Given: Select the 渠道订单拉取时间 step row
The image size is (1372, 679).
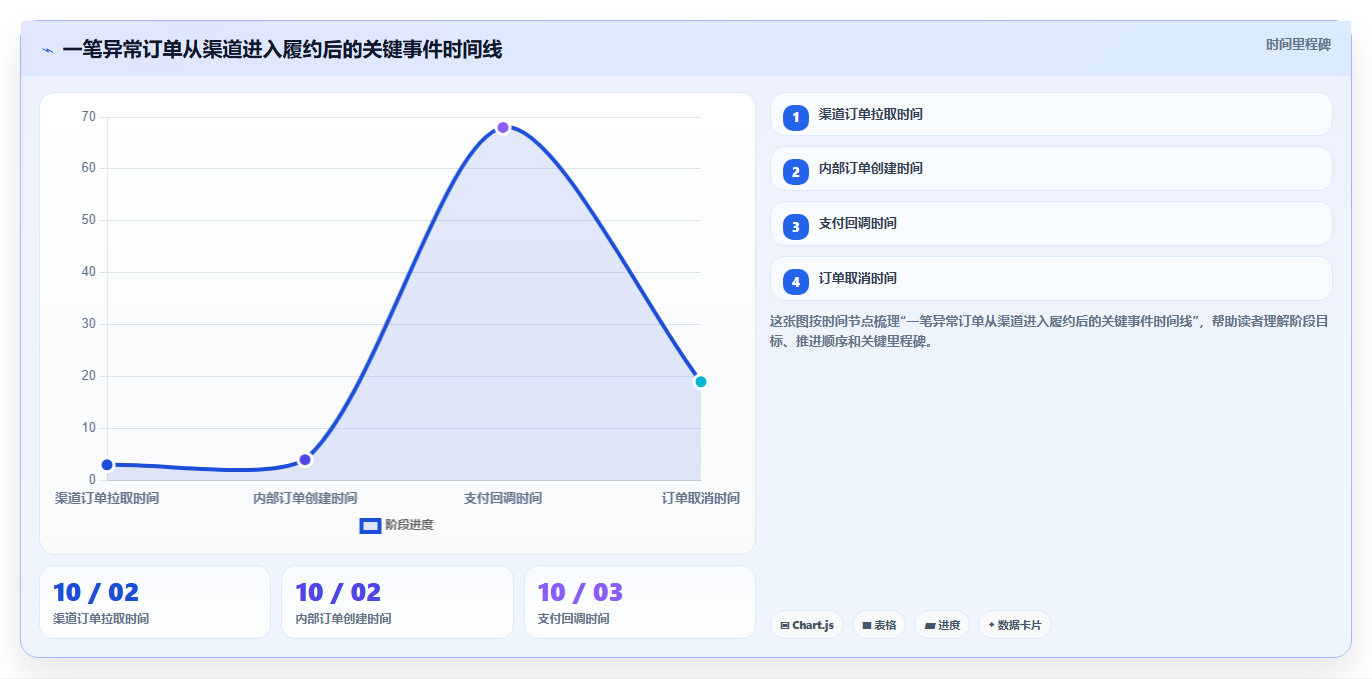Looking at the screenshot, I should [1051, 114].
